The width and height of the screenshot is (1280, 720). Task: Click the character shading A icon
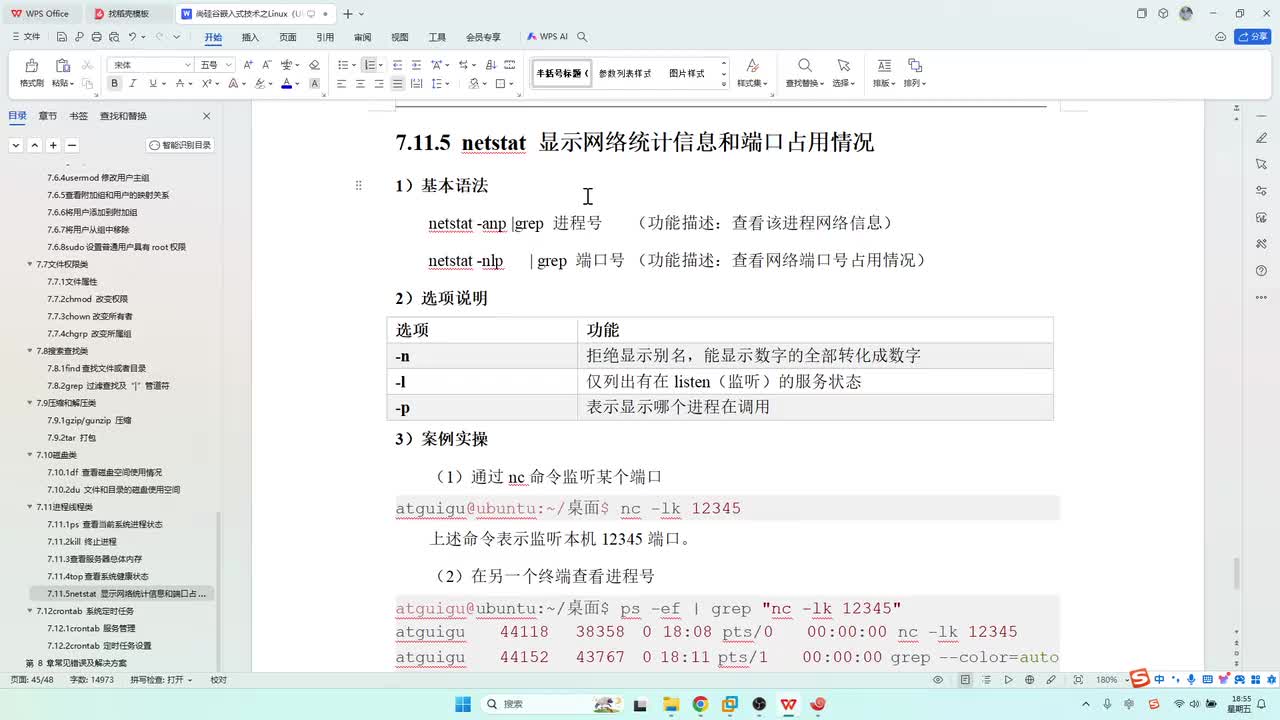pos(315,84)
